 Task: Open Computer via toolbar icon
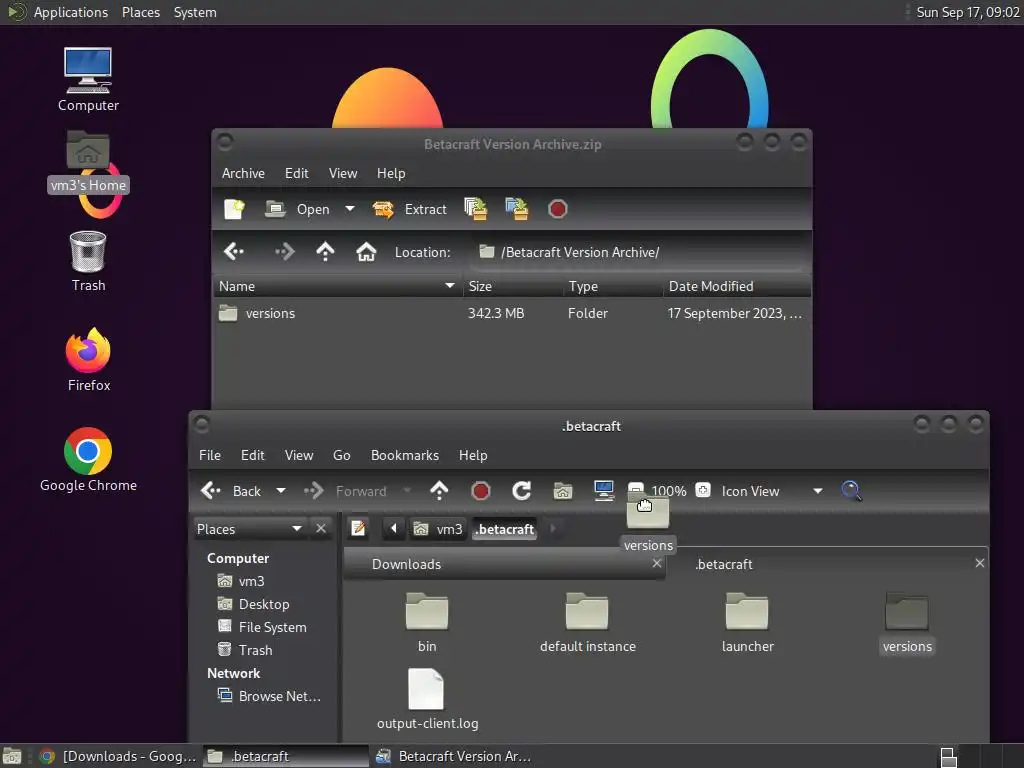pos(603,491)
